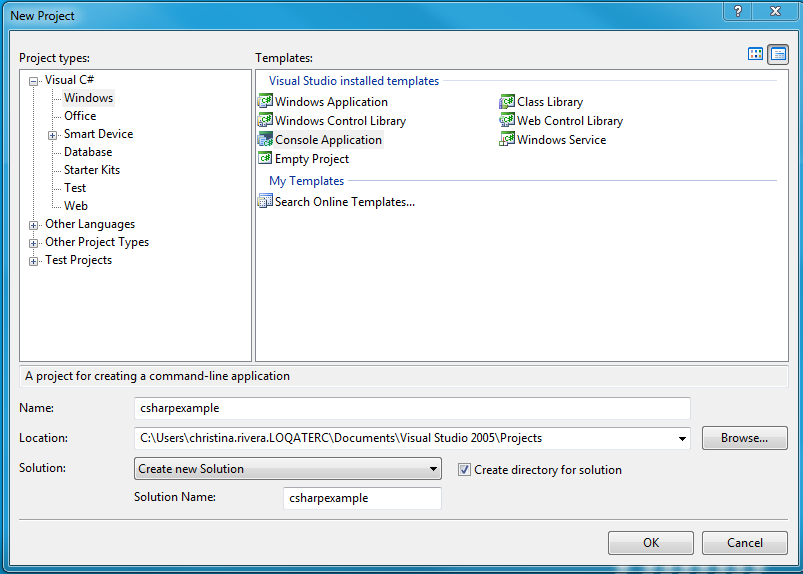Image resolution: width=803 pixels, height=574 pixels.
Task: Open the Solution combo box
Action: point(288,469)
